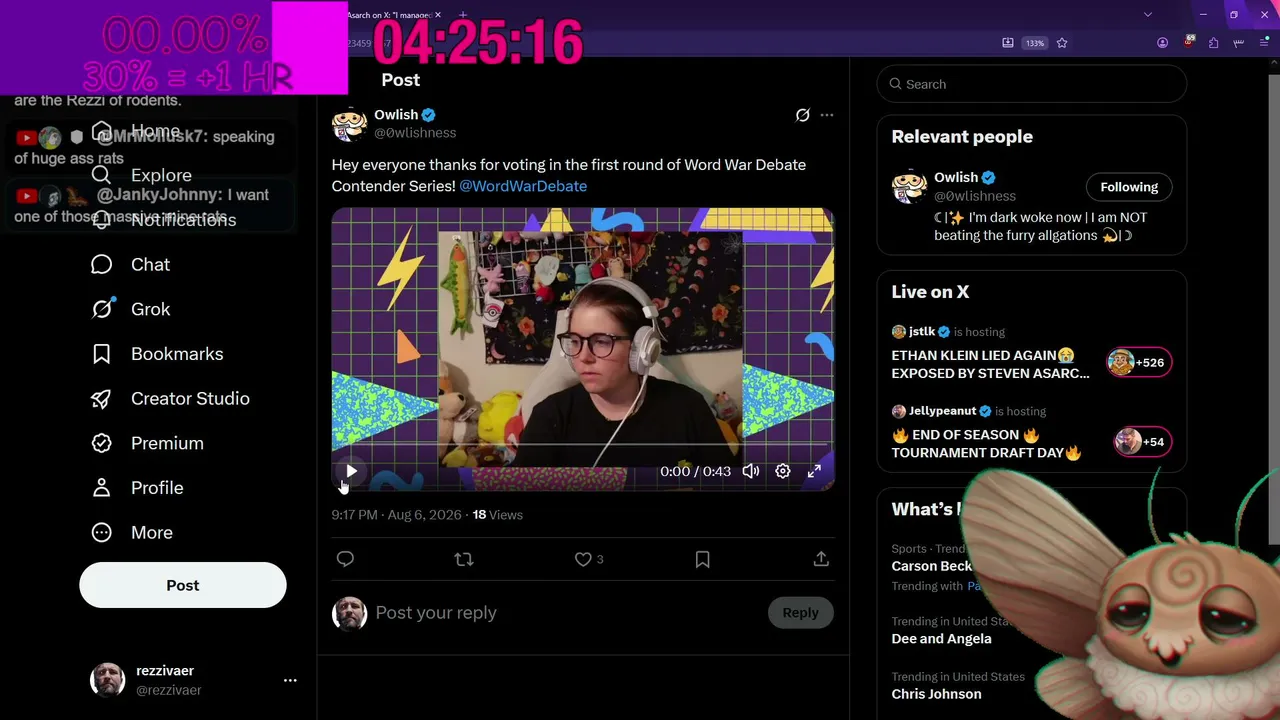Click the 133% zoom level indicator

point(1035,43)
